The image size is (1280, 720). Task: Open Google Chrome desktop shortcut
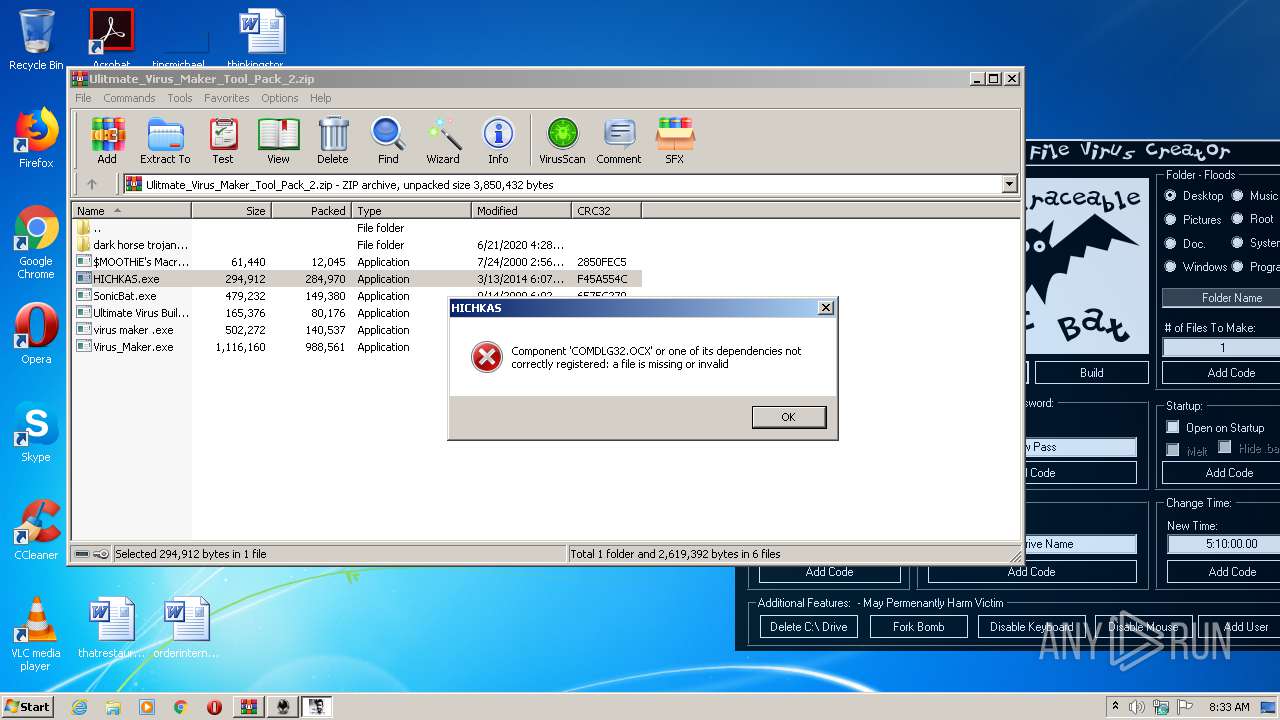click(36, 242)
